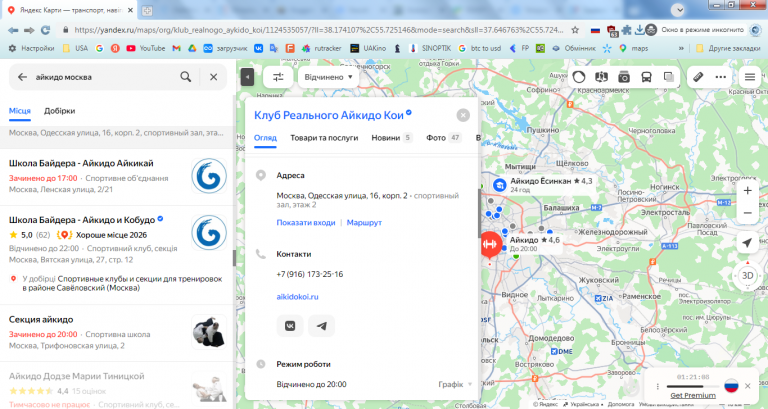Viewport: 768px width, 409px height.
Task: Close the Клуб Реального Айкидо Кои card
Action: [463, 115]
